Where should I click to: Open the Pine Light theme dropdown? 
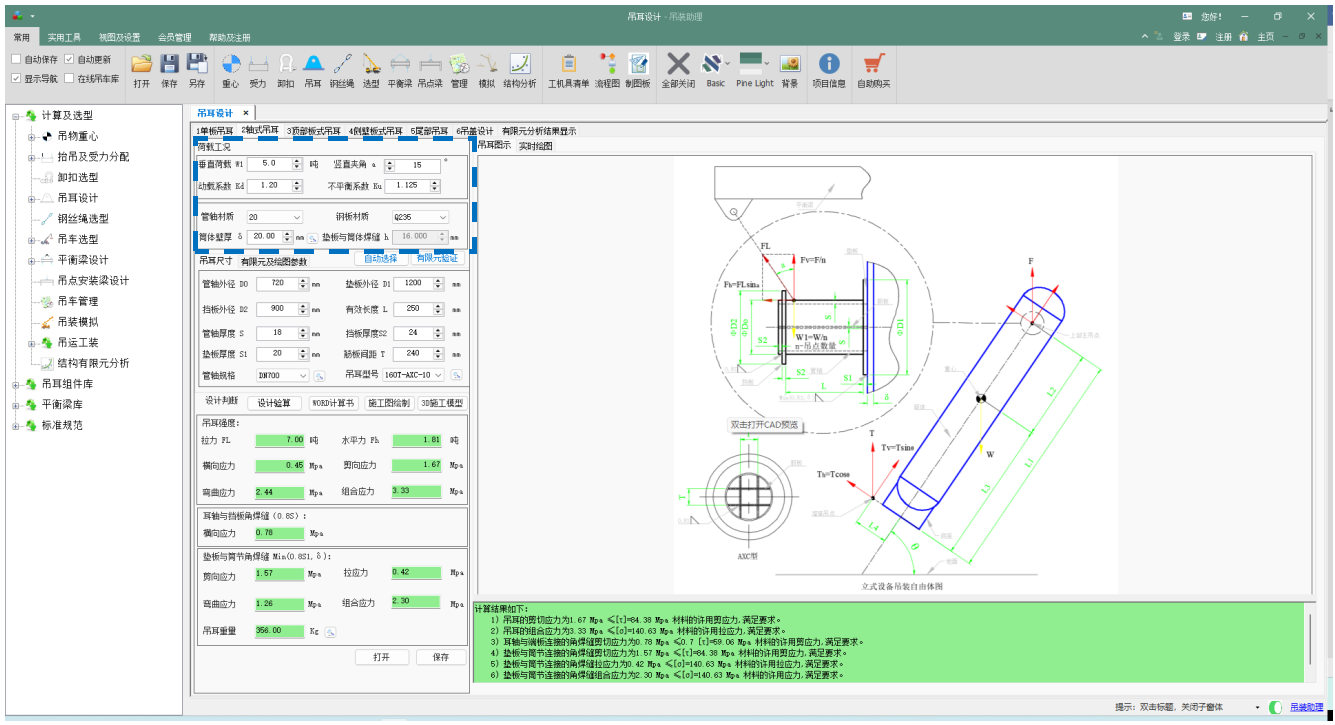769,63
